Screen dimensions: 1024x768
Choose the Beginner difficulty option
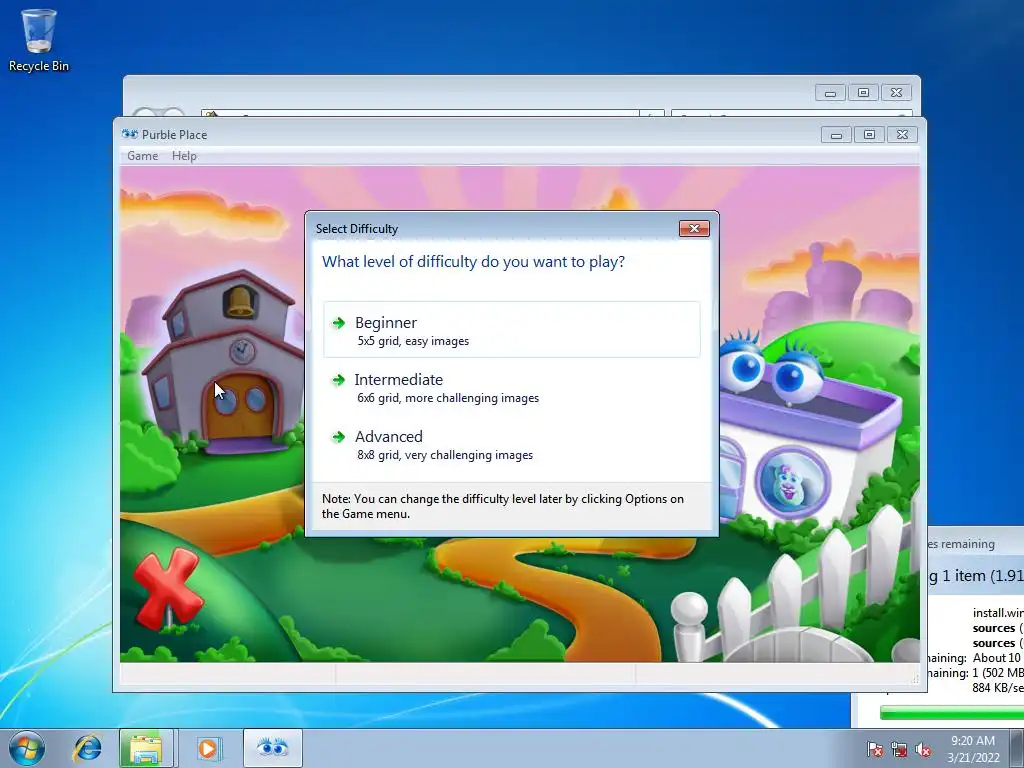(511, 330)
